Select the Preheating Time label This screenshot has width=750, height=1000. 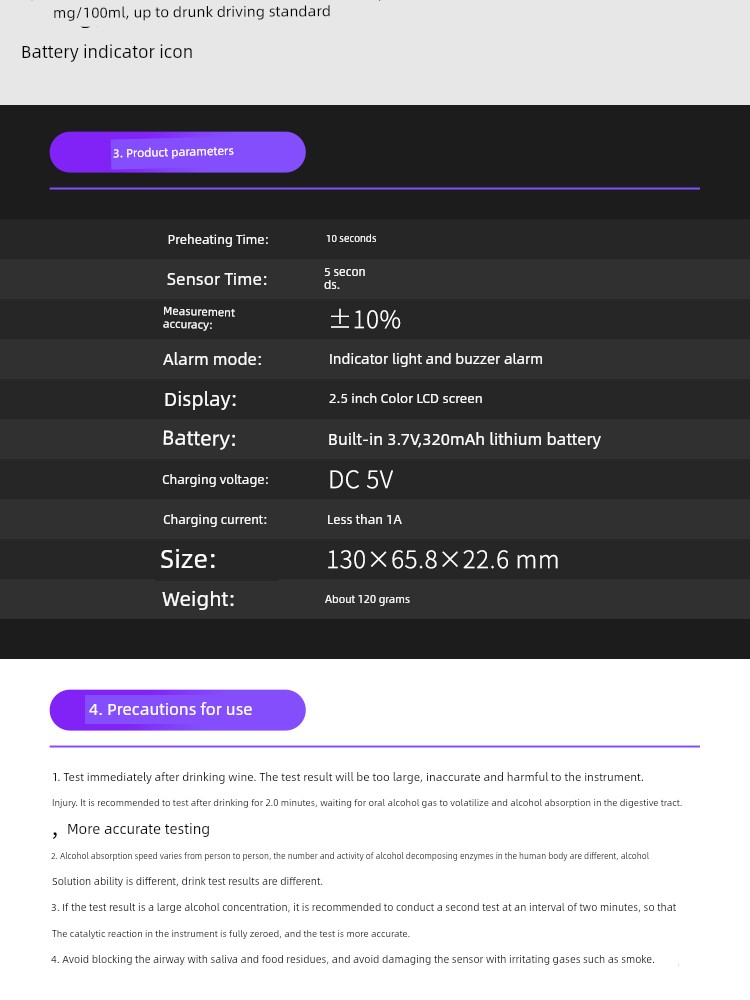point(218,239)
